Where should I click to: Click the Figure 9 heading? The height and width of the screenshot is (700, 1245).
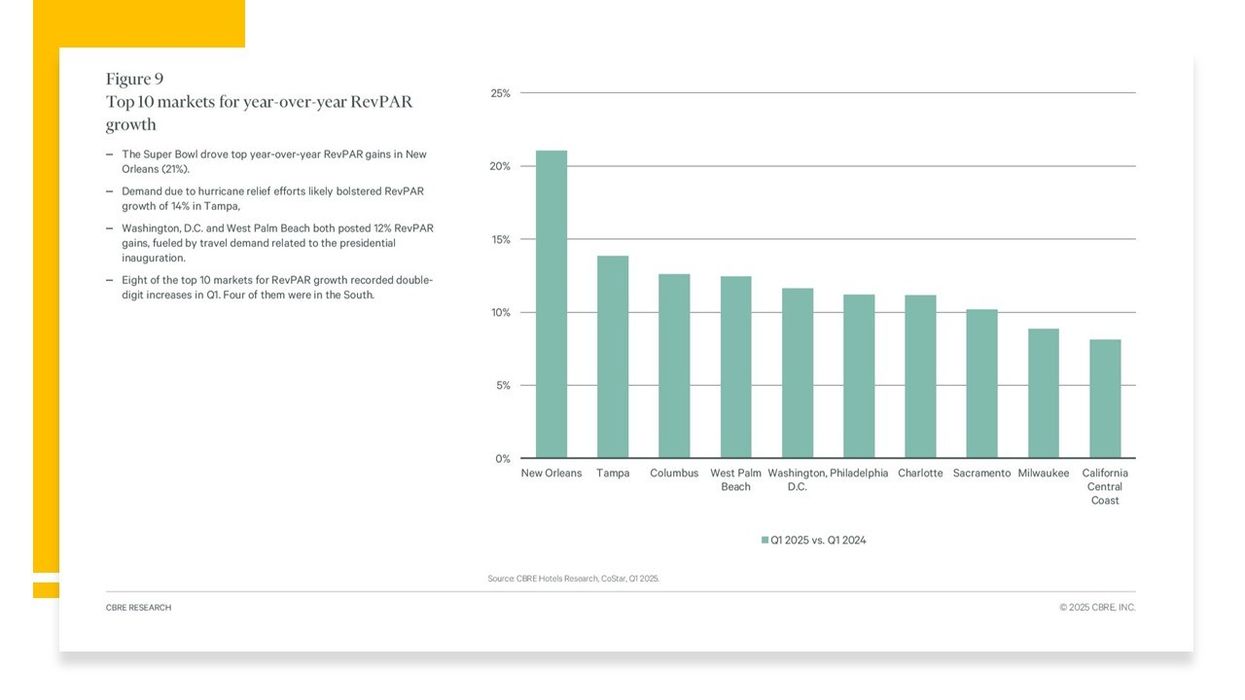134,79
